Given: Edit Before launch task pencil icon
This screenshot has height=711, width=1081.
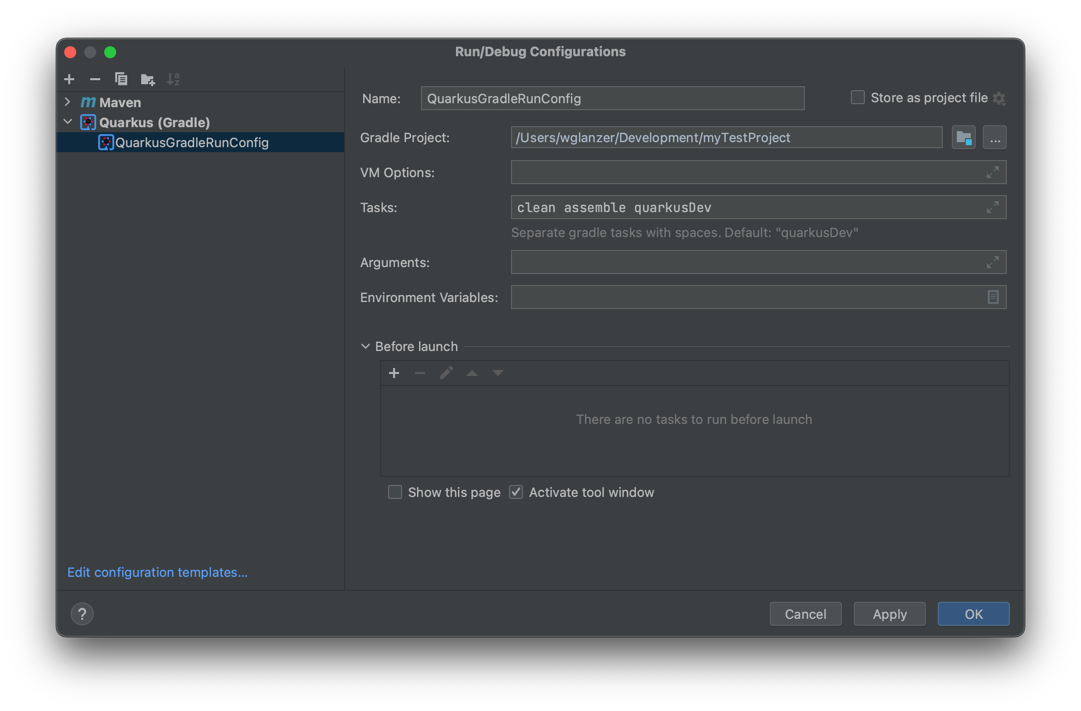Looking at the screenshot, I should pos(446,373).
